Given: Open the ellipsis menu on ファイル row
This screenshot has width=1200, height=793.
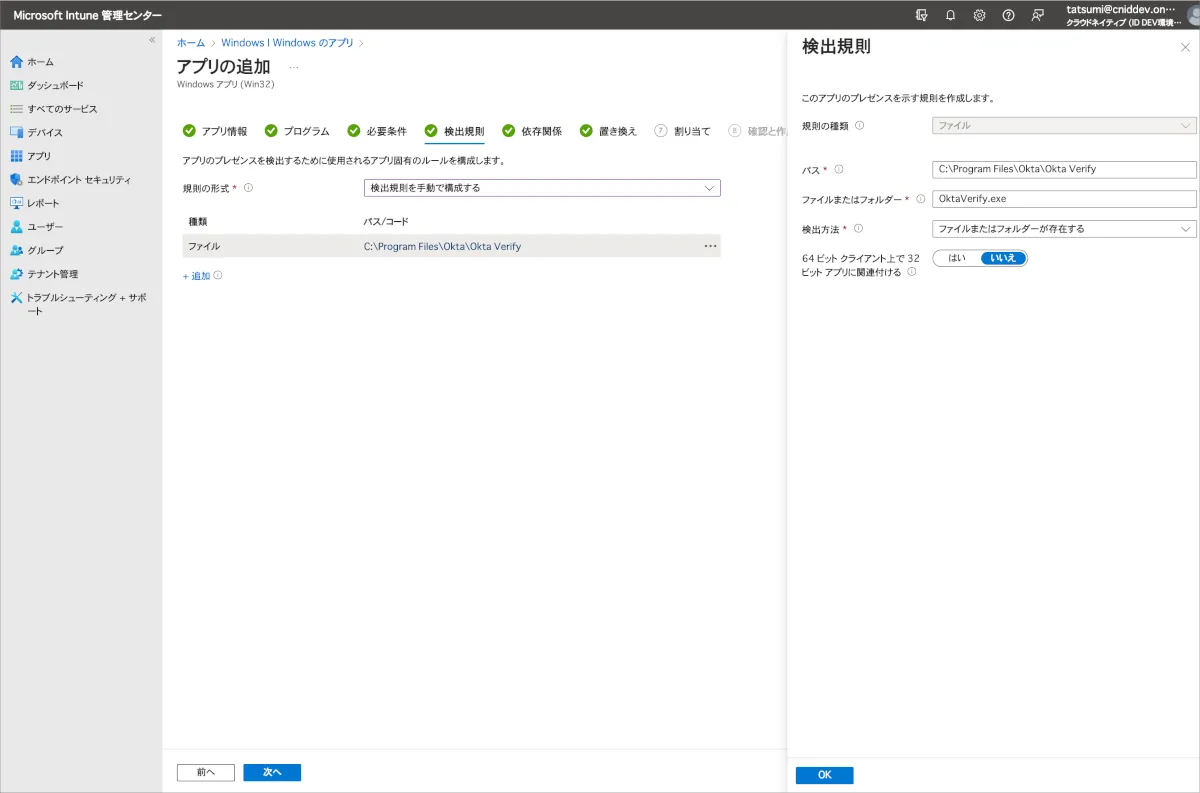Looking at the screenshot, I should (x=710, y=246).
